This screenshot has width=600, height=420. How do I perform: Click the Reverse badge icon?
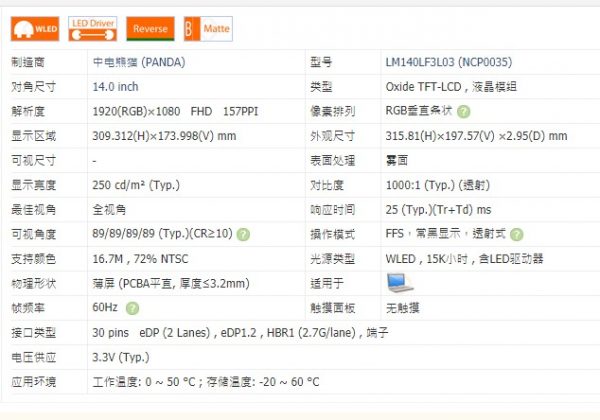pyautogui.click(x=150, y=29)
